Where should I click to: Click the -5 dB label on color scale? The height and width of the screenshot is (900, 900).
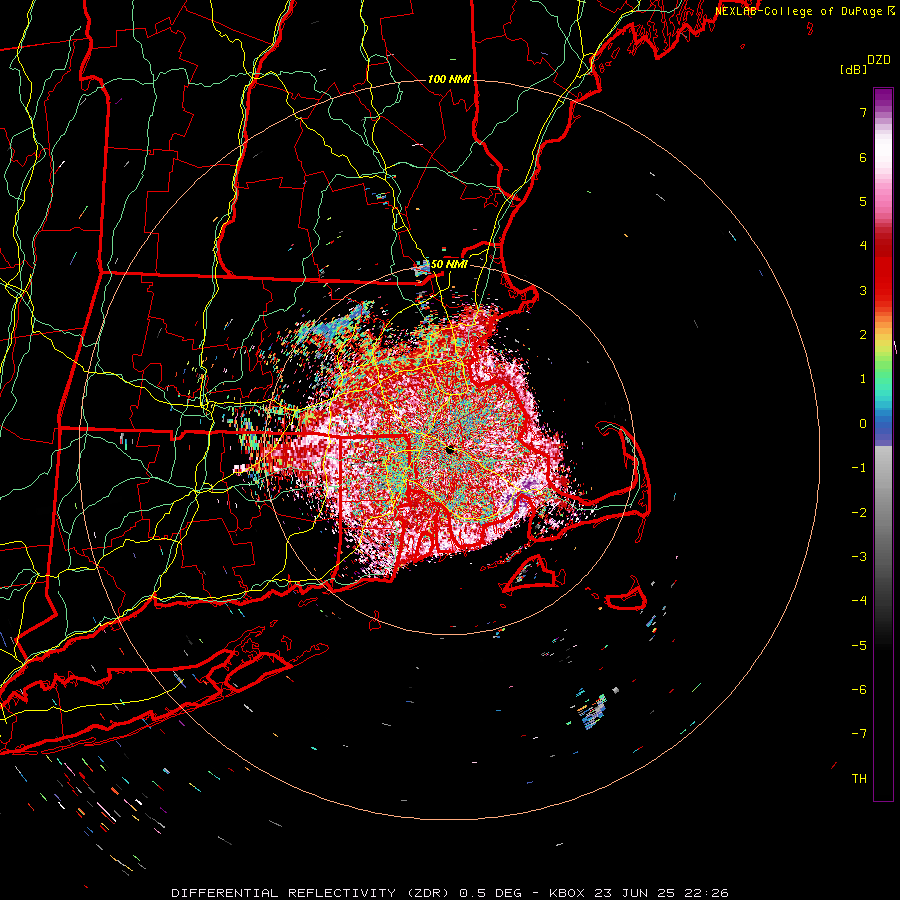pyautogui.click(x=859, y=645)
